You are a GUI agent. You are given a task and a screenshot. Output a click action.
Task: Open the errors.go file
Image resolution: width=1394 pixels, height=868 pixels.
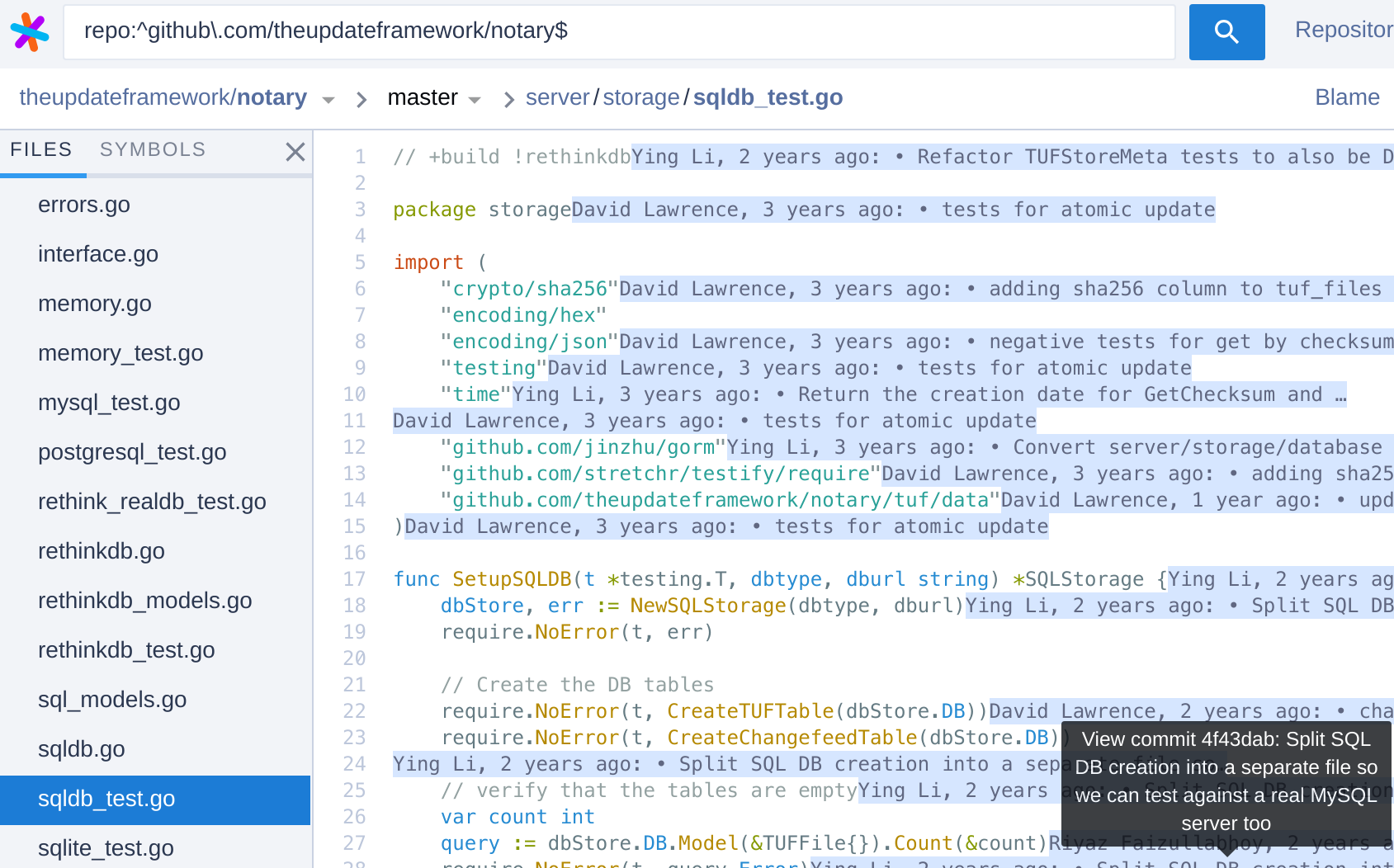tap(83, 205)
